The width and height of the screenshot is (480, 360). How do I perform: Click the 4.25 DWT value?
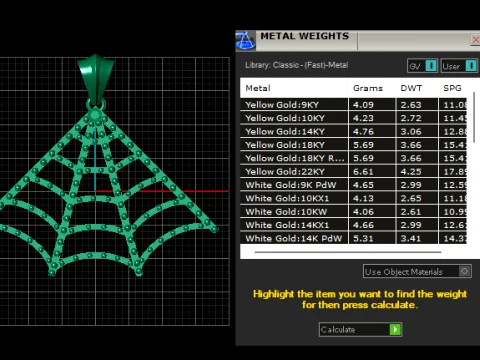coord(411,172)
